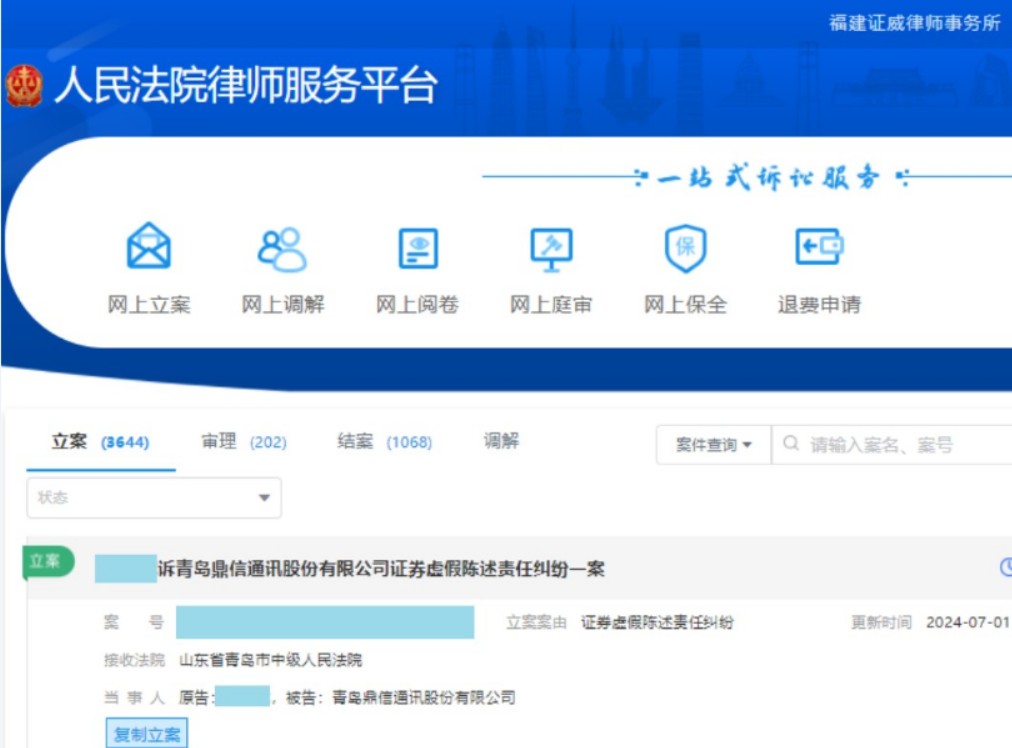
Task: Click the 网上调解 label
Action: pos(283,304)
